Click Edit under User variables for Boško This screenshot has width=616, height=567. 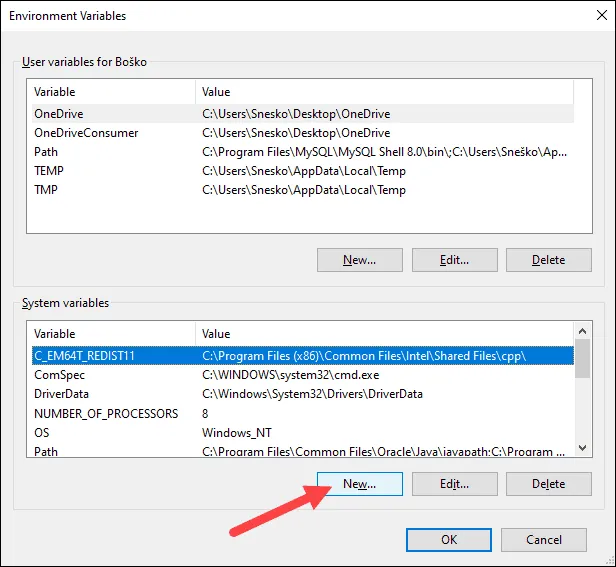(x=455, y=260)
